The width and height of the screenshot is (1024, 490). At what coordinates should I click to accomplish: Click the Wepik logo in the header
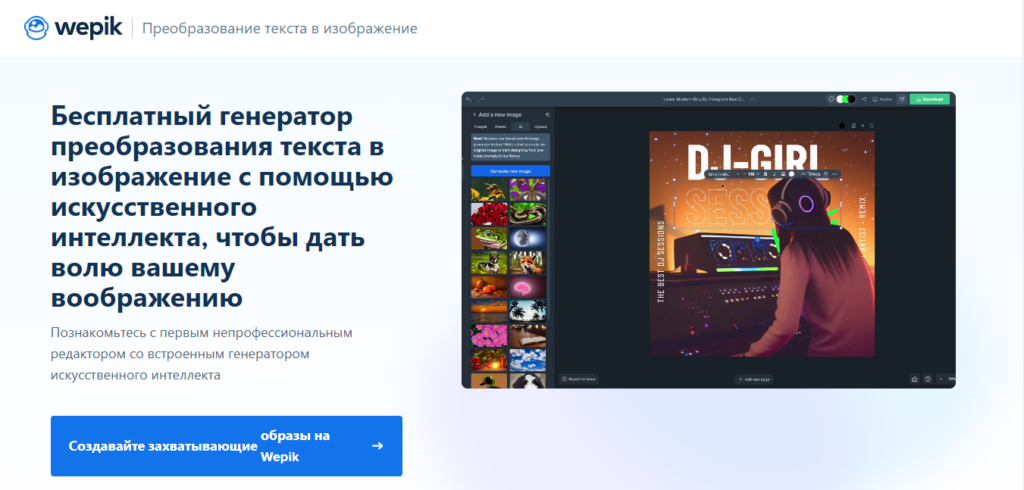(x=72, y=27)
